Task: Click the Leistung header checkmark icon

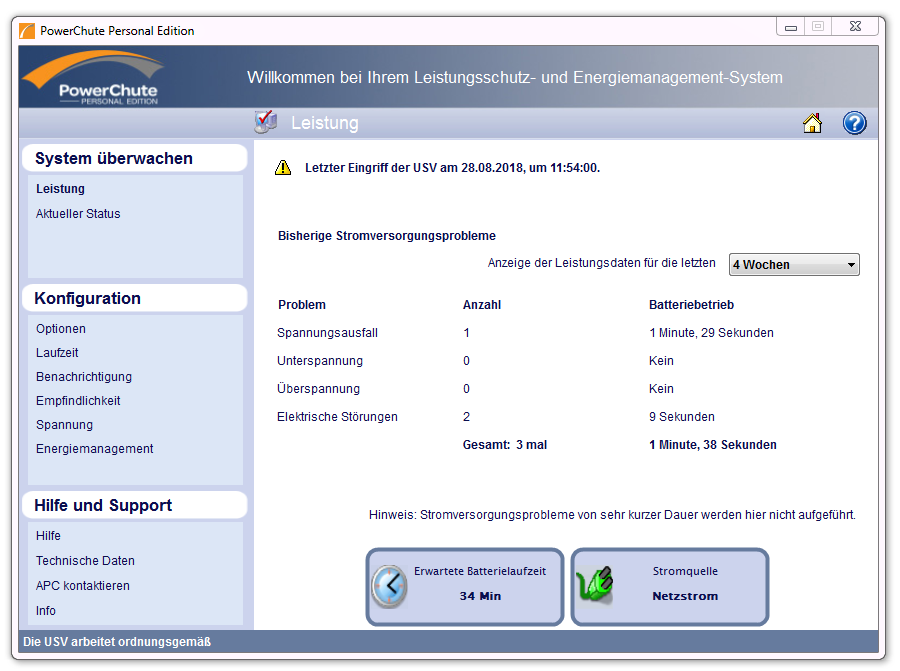Action: 266,122
